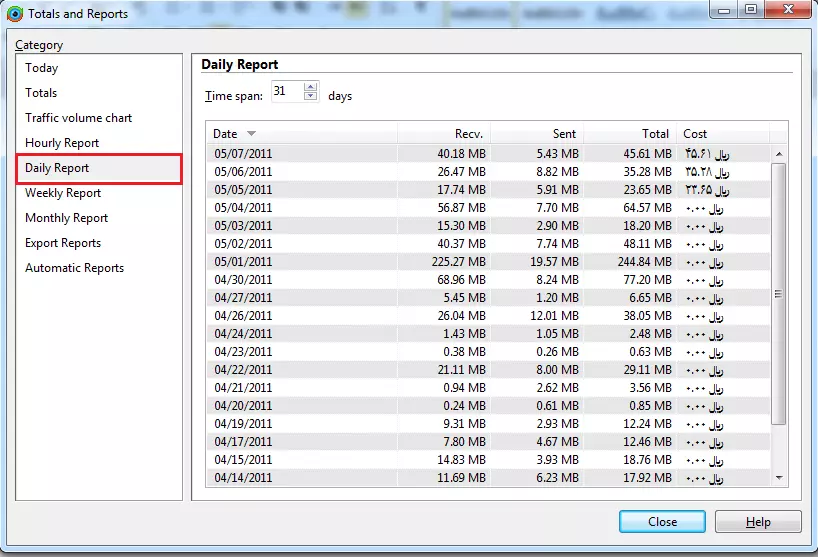Click the 19.57 MB sent value
The width and height of the screenshot is (818, 557).
pyautogui.click(x=555, y=262)
